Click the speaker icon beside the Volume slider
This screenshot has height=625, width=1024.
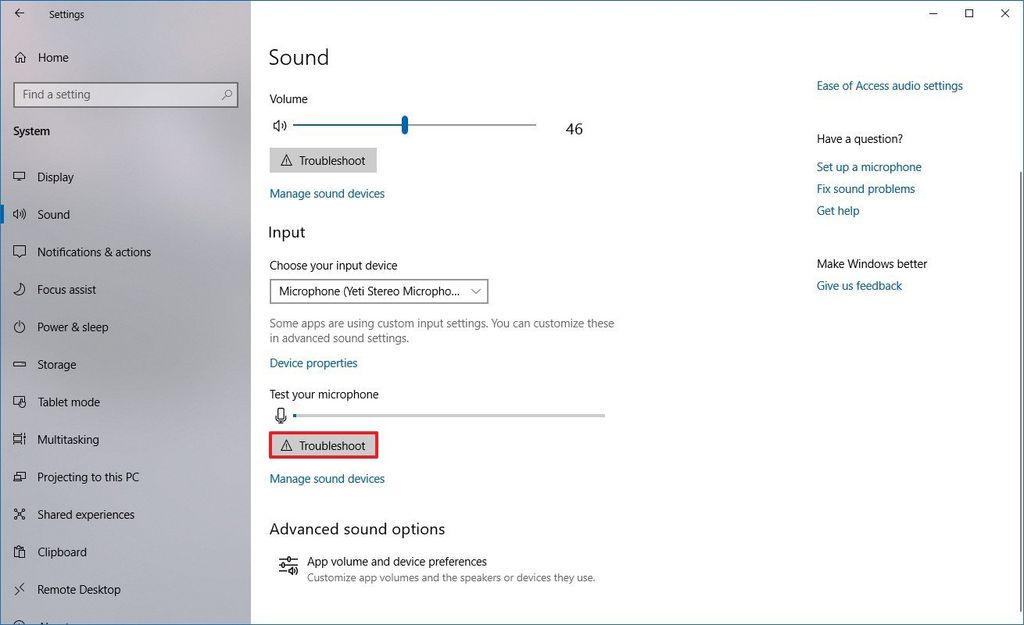click(279, 125)
